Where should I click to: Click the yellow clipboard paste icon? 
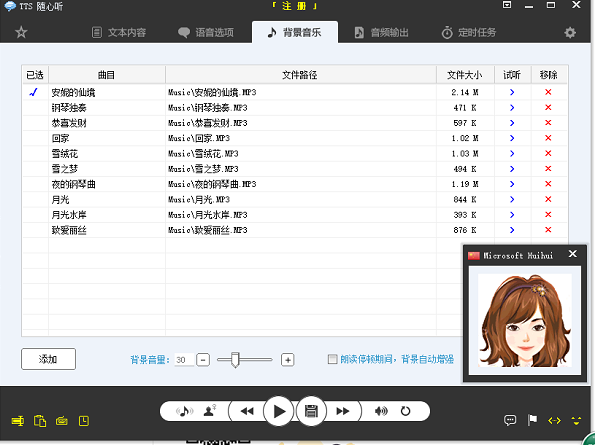point(40,421)
